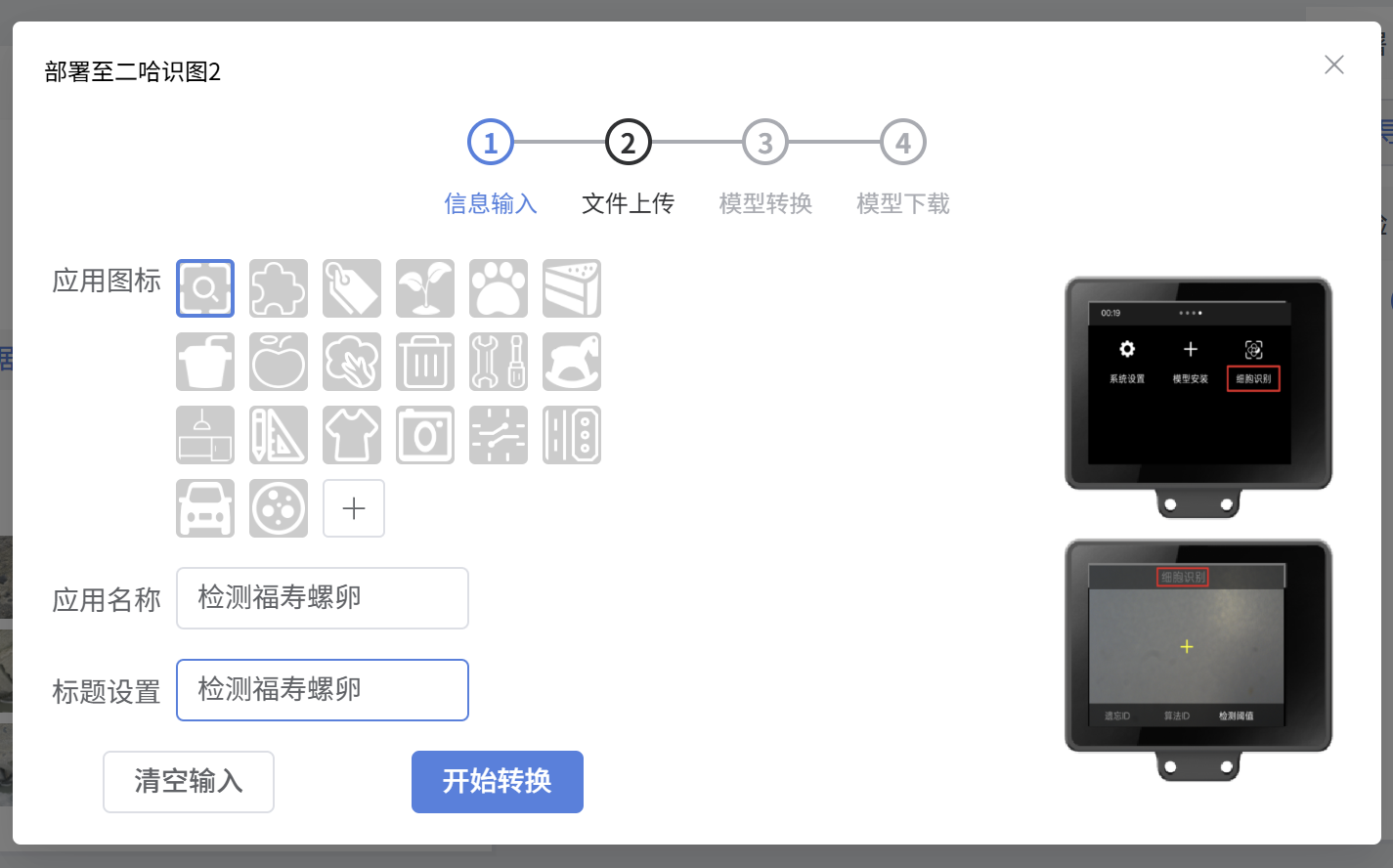Close the 部署至二哈识图2 dialog

1334,65
